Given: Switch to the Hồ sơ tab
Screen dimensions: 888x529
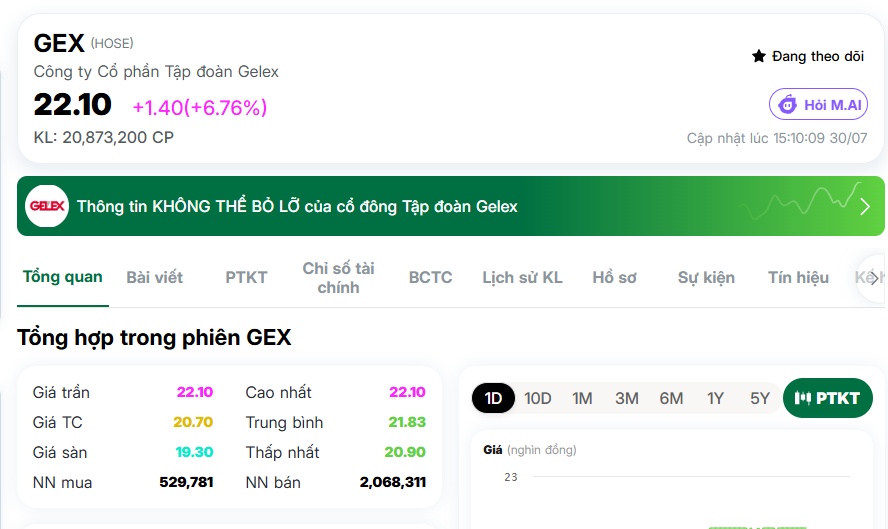Looking at the screenshot, I should point(614,278).
